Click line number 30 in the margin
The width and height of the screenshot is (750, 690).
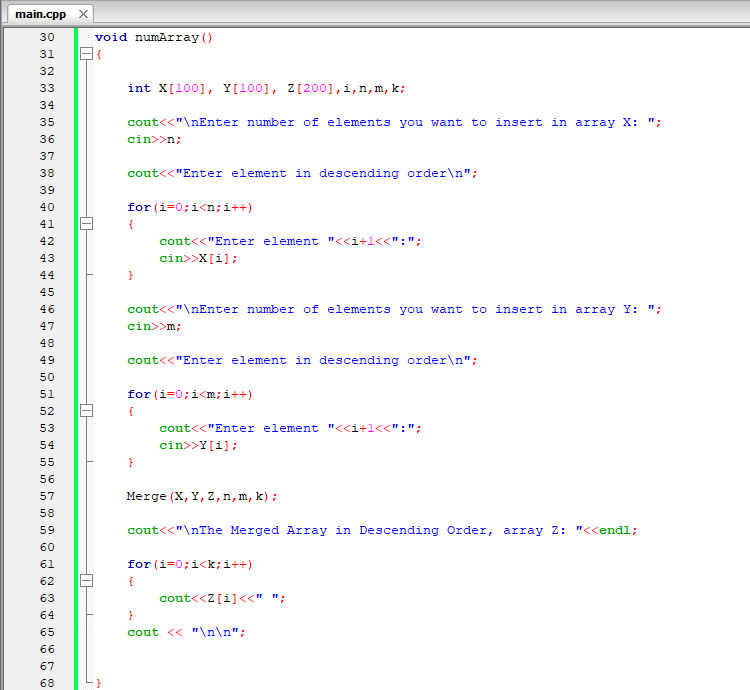pos(47,37)
